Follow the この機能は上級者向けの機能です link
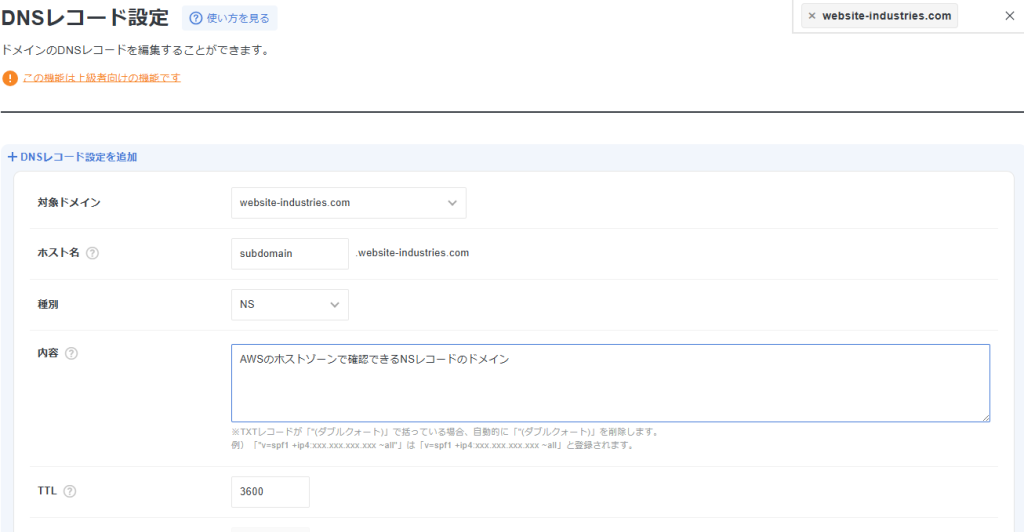Image resolution: width=1024 pixels, height=532 pixels. click(x=102, y=77)
